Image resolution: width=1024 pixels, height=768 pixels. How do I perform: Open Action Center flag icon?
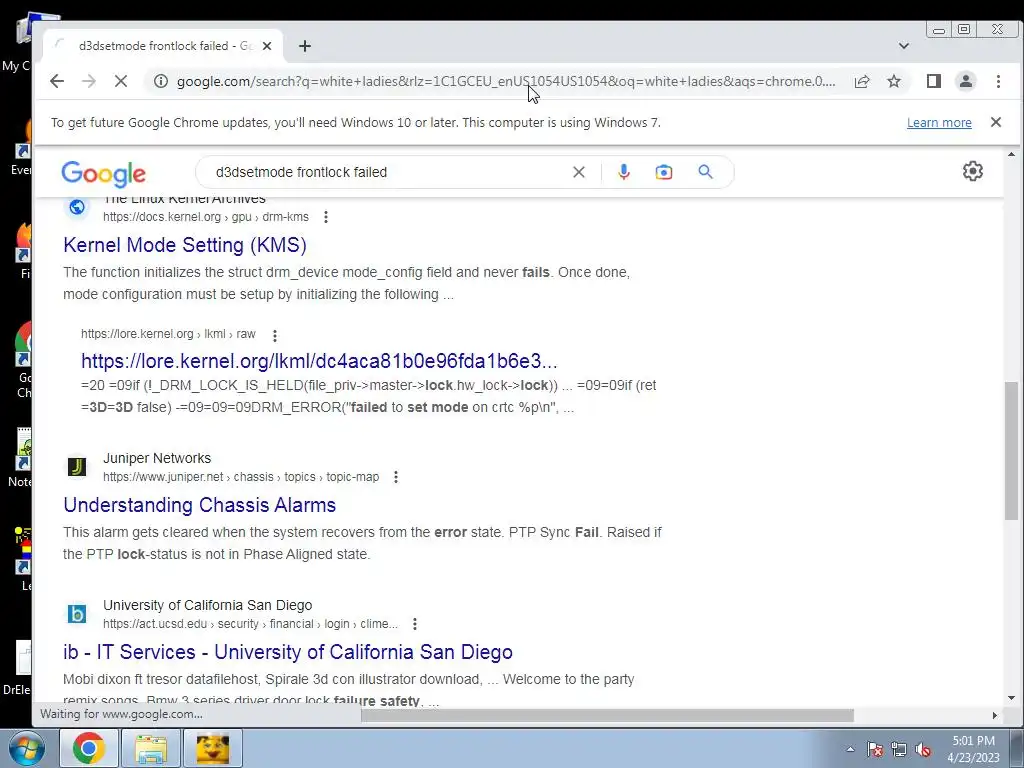coord(875,750)
